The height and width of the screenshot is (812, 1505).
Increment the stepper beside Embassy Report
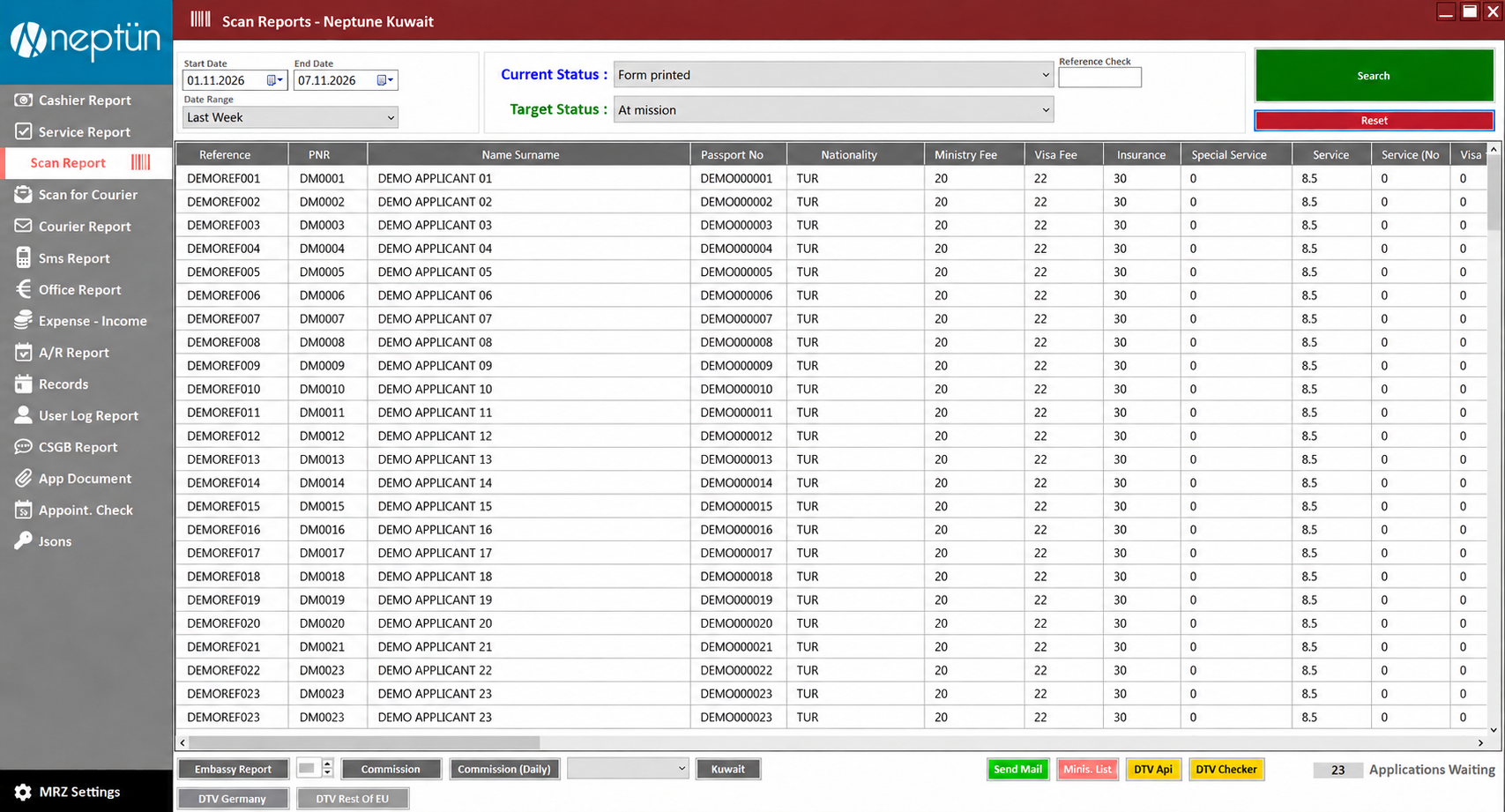pyautogui.click(x=327, y=764)
